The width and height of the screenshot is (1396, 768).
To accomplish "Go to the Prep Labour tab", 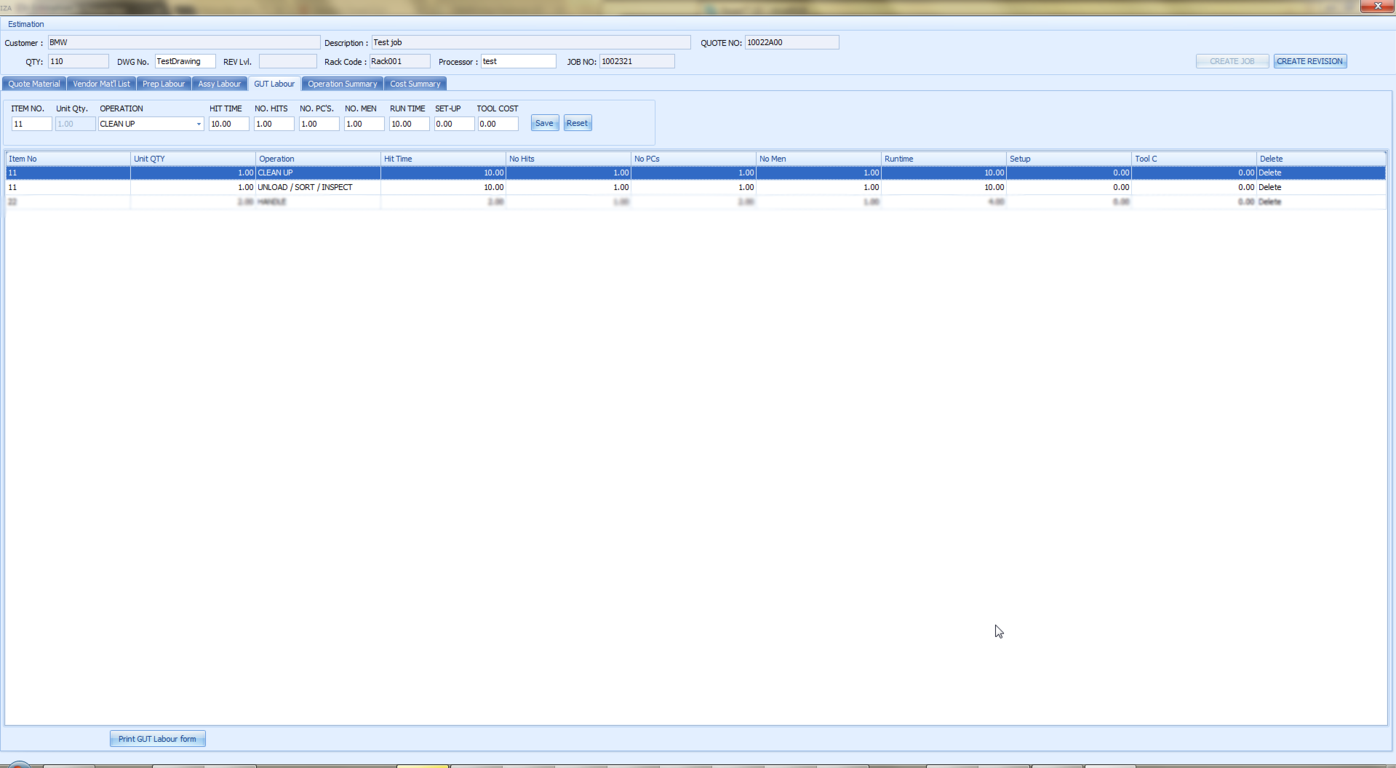I will (163, 84).
